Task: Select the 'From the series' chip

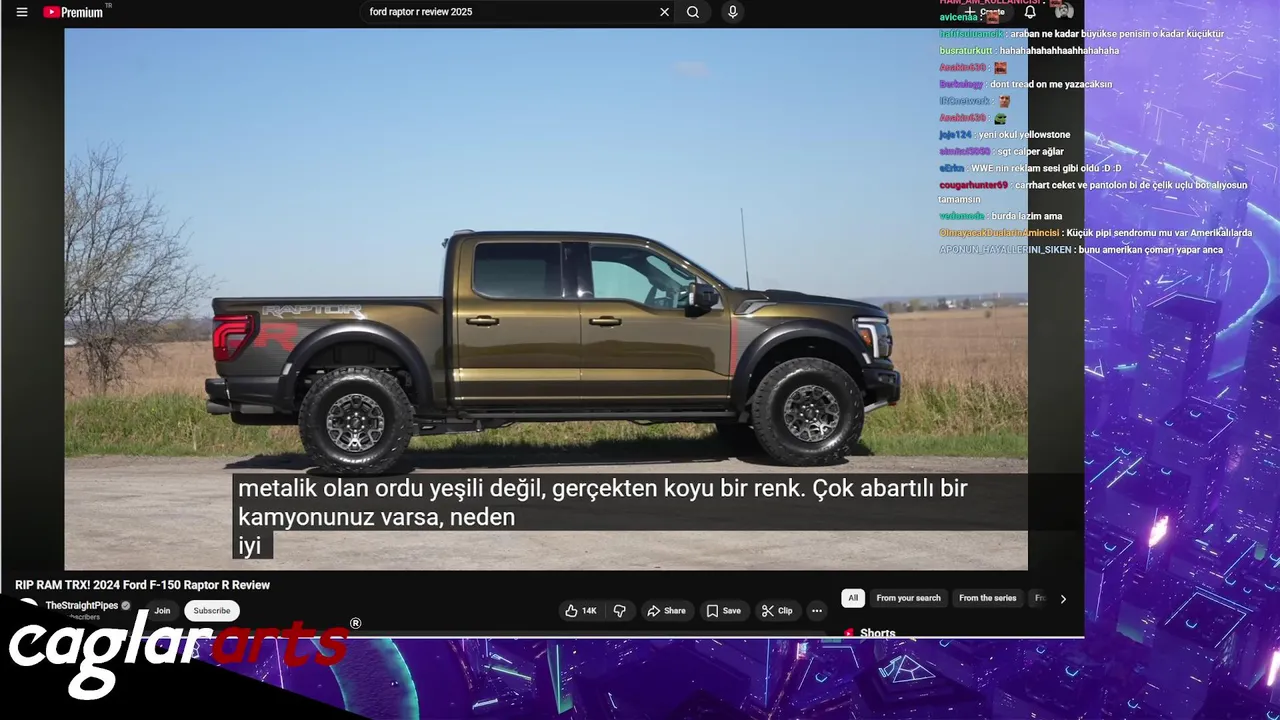Action: (x=988, y=598)
